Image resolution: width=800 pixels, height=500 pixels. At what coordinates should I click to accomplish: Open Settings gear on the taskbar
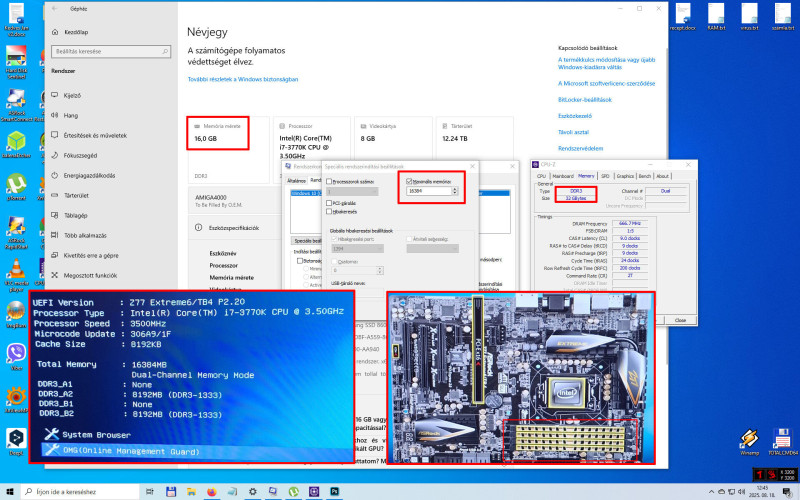coord(253,492)
